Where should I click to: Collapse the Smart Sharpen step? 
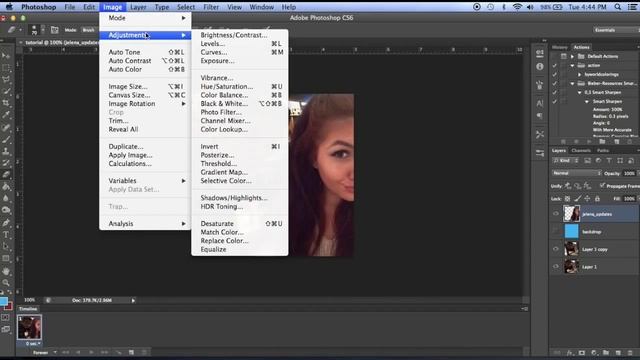[x=587, y=101]
